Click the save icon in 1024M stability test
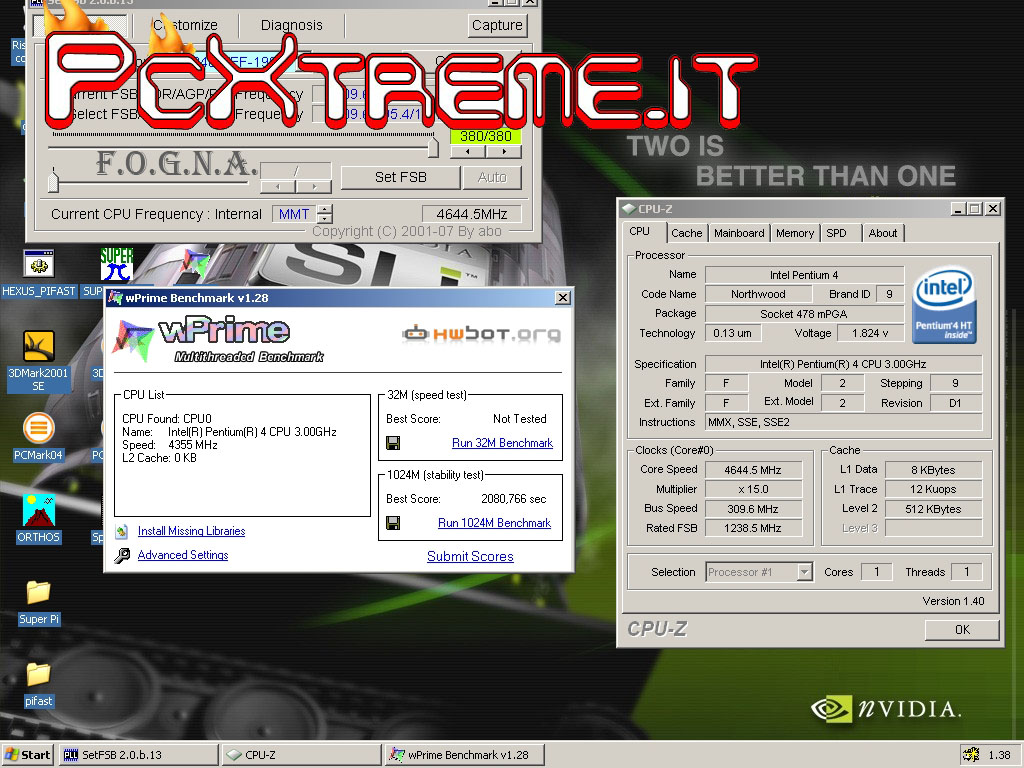 tap(393, 523)
